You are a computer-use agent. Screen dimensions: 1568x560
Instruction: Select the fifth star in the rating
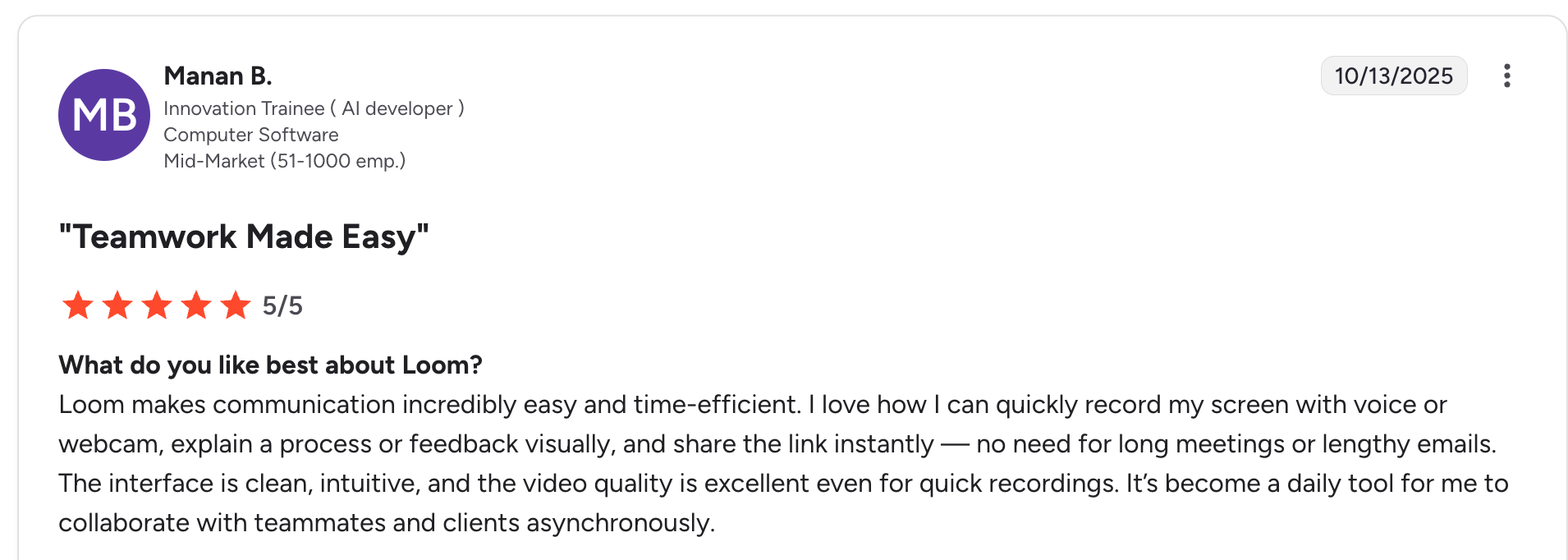tap(236, 305)
